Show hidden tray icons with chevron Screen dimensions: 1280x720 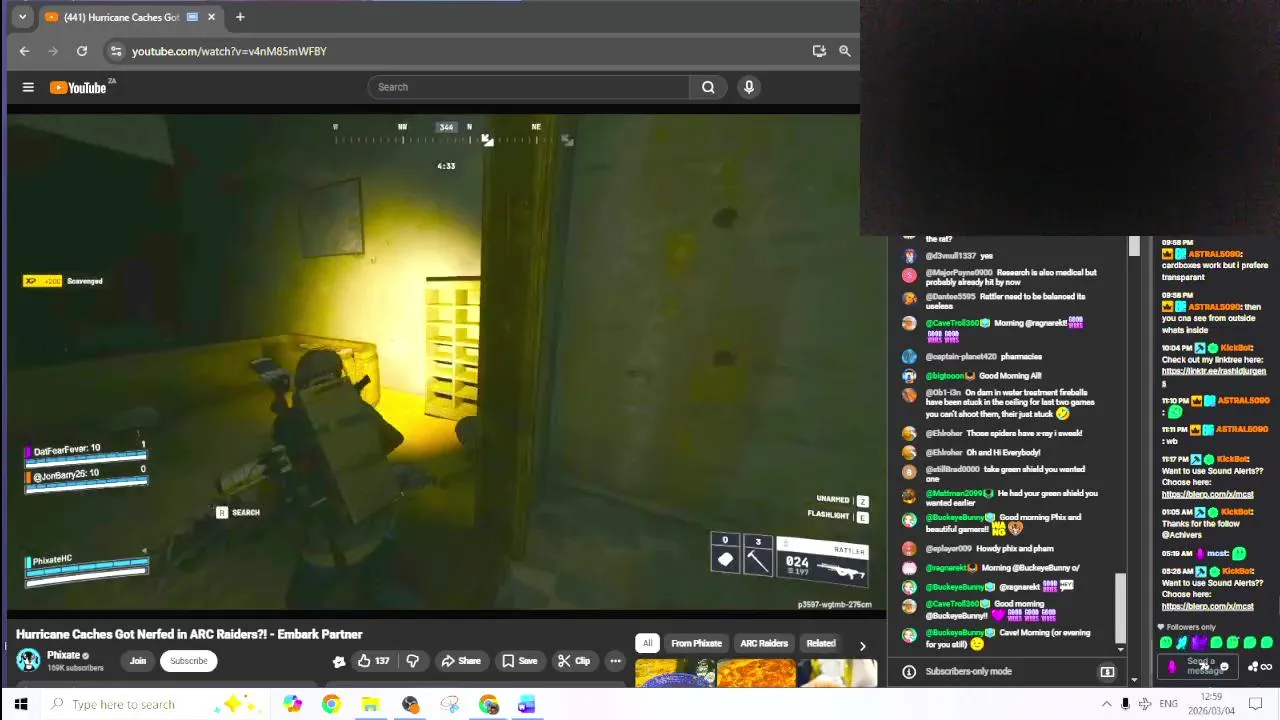pyautogui.click(x=1106, y=704)
